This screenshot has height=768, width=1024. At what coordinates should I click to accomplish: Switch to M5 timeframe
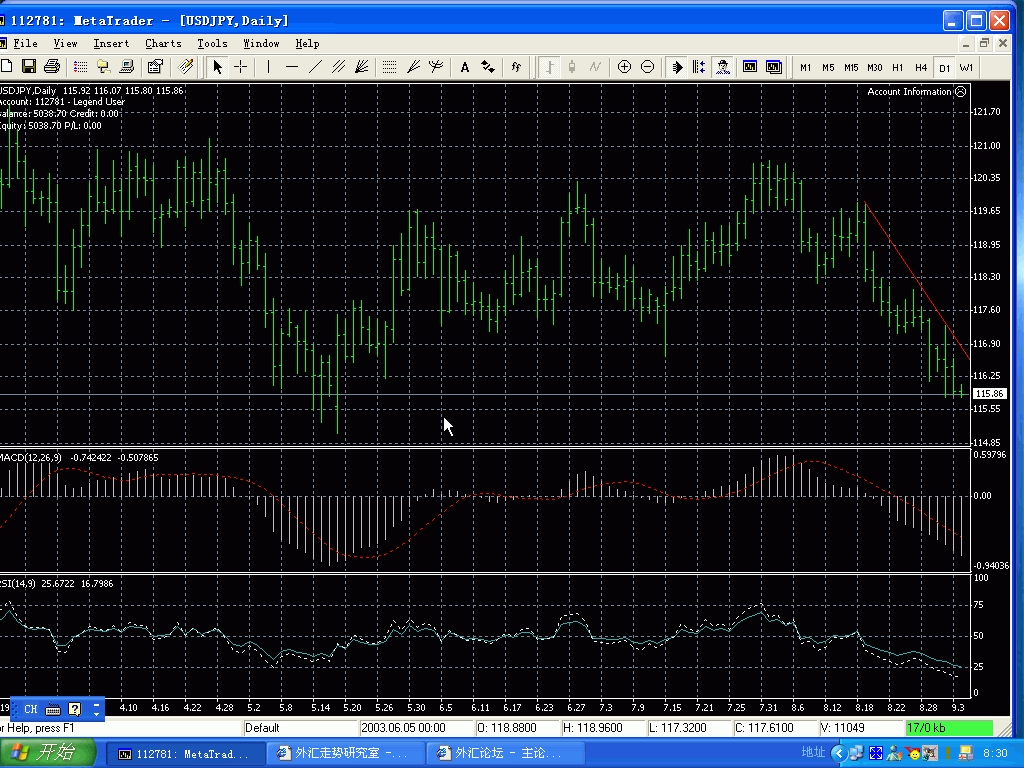click(828, 67)
